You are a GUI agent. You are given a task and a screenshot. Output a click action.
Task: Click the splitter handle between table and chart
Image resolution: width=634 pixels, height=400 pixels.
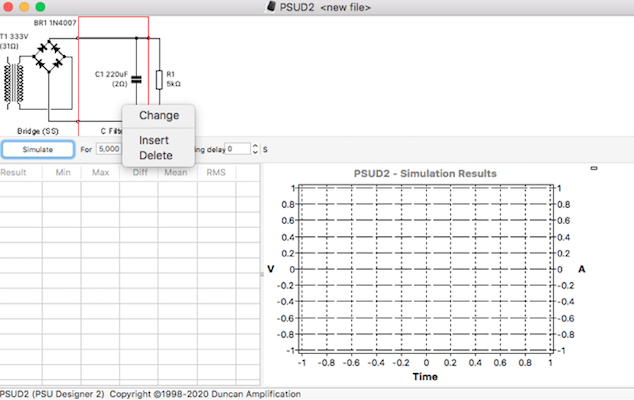point(262,274)
